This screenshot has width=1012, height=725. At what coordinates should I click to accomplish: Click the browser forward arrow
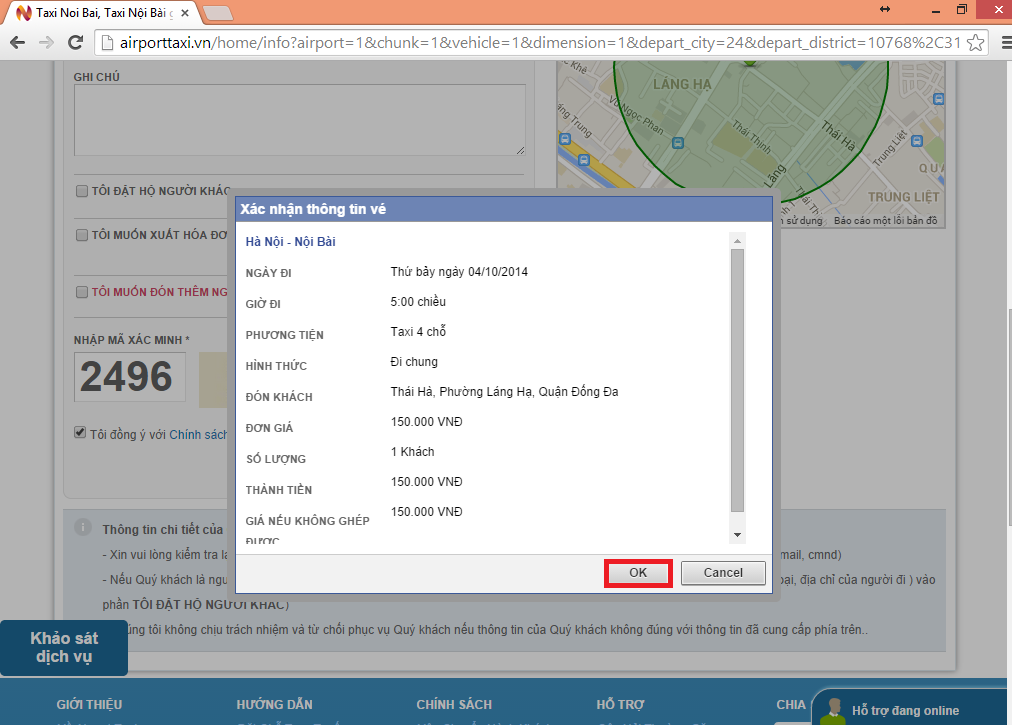point(46,43)
